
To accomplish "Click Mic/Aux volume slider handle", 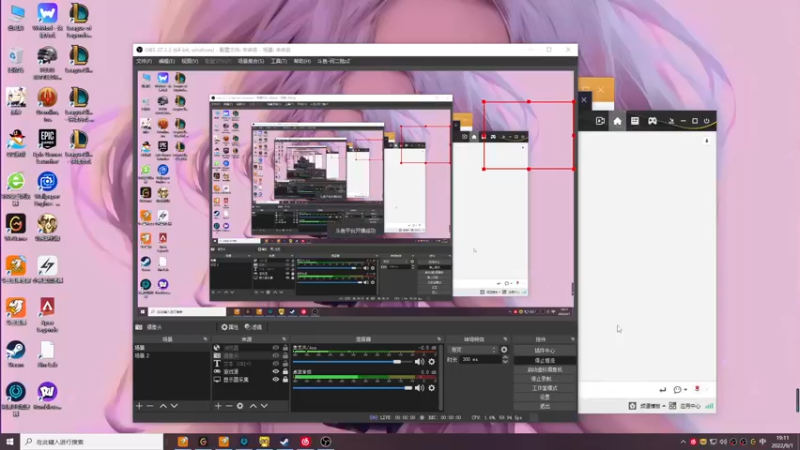I will (x=397, y=362).
